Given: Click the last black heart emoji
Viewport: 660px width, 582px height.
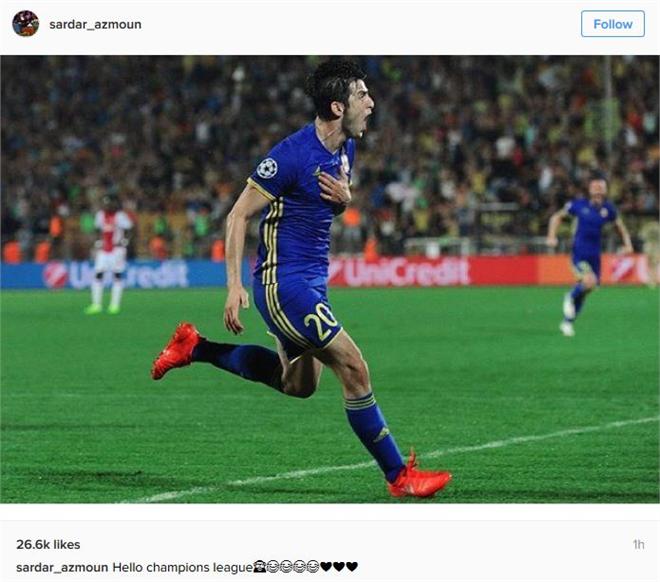Looking at the screenshot, I should tap(352, 567).
